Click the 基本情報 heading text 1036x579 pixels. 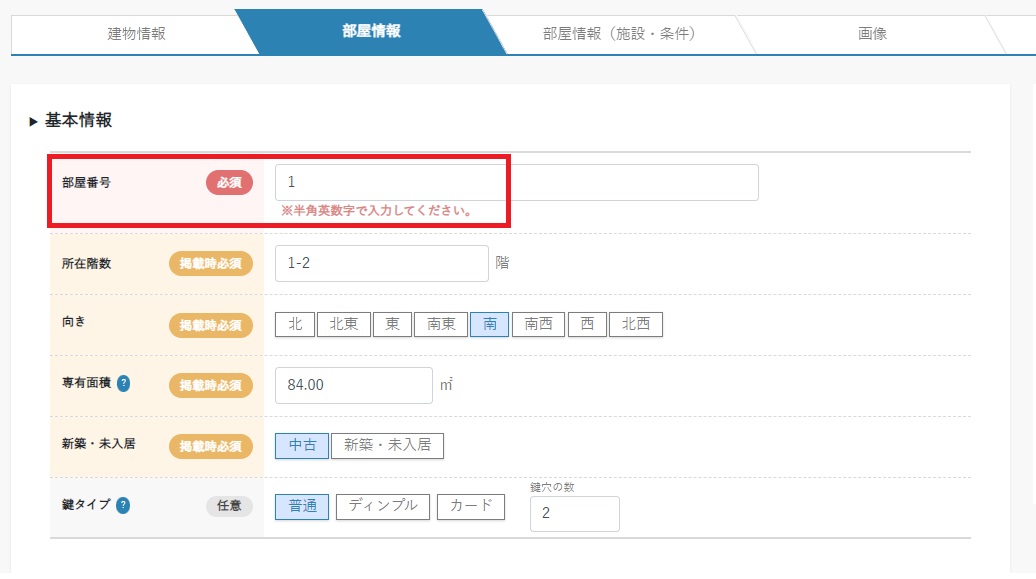(78, 120)
